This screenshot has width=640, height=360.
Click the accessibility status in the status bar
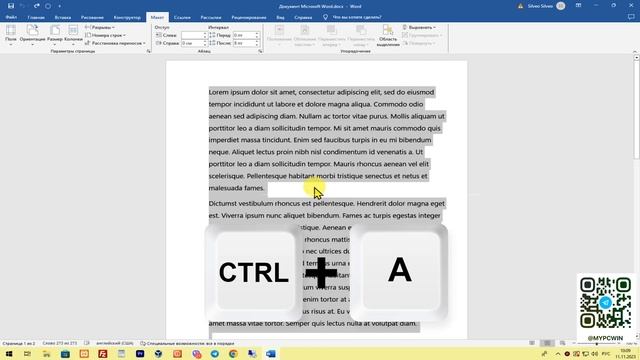click(187, 344)
